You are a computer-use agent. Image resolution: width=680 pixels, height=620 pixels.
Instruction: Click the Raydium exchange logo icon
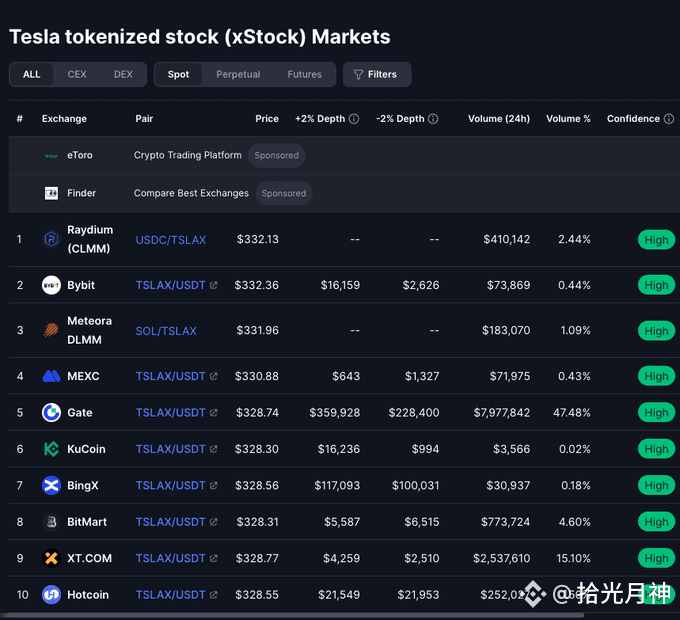coord(51,239)
